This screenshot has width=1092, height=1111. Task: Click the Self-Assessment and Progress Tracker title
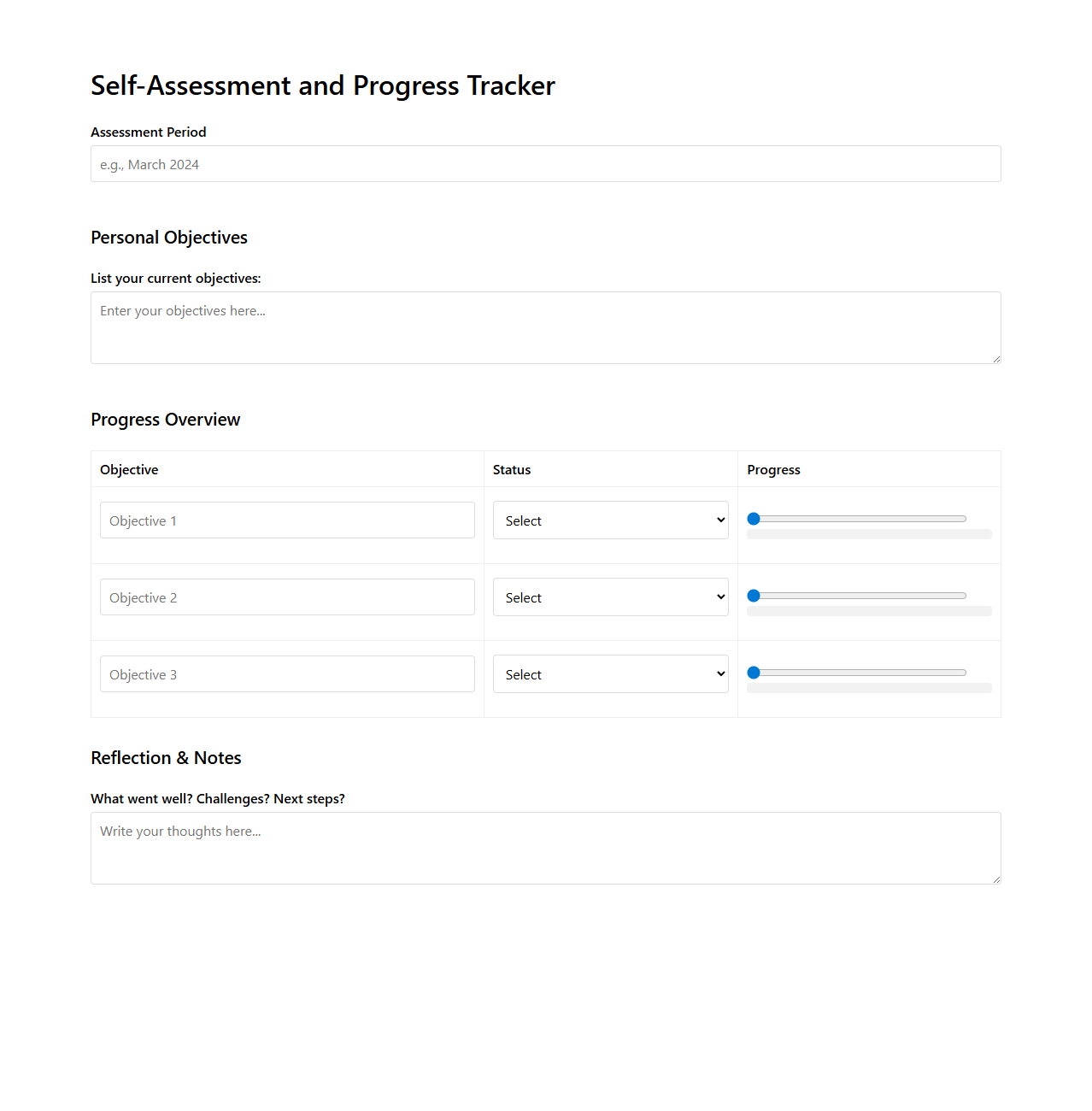[322, 85]
